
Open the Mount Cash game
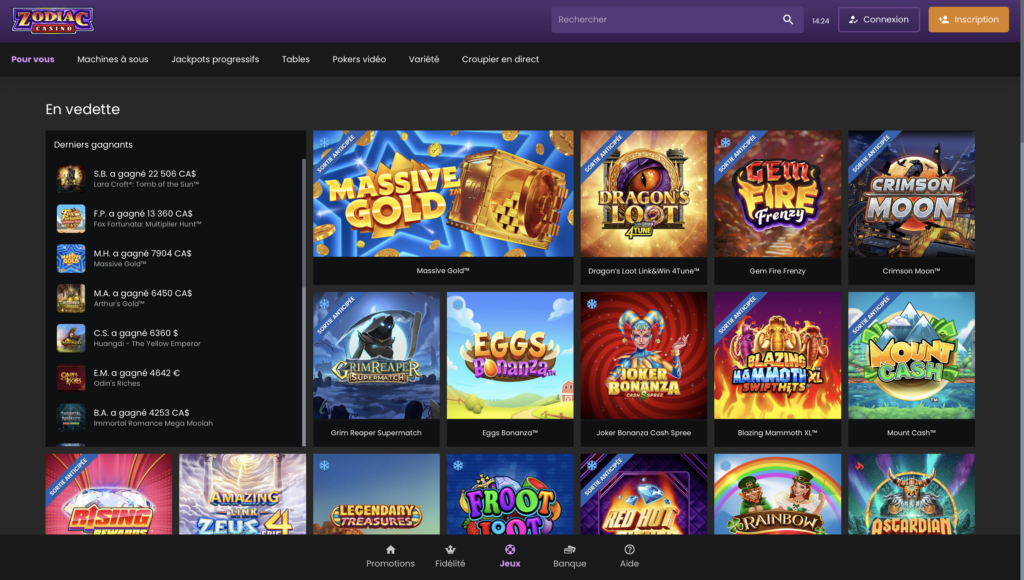click(911, 369)
